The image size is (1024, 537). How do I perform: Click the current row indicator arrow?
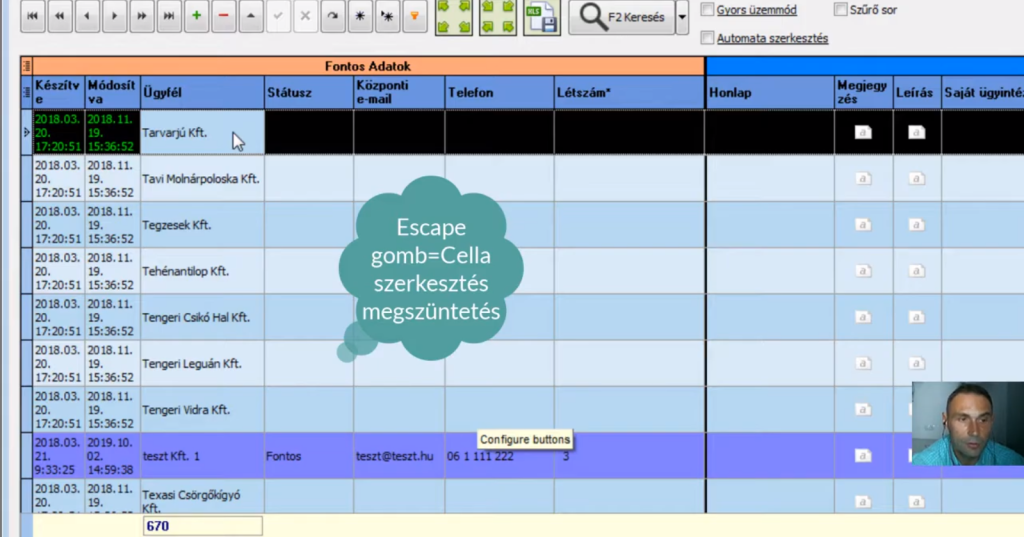click(26, 132)
